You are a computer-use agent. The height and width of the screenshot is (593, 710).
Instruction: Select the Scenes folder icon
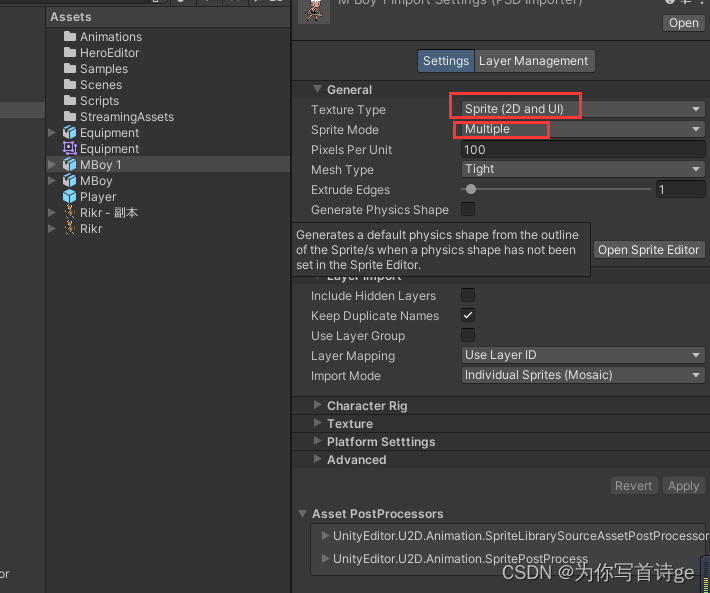(70, 85)
